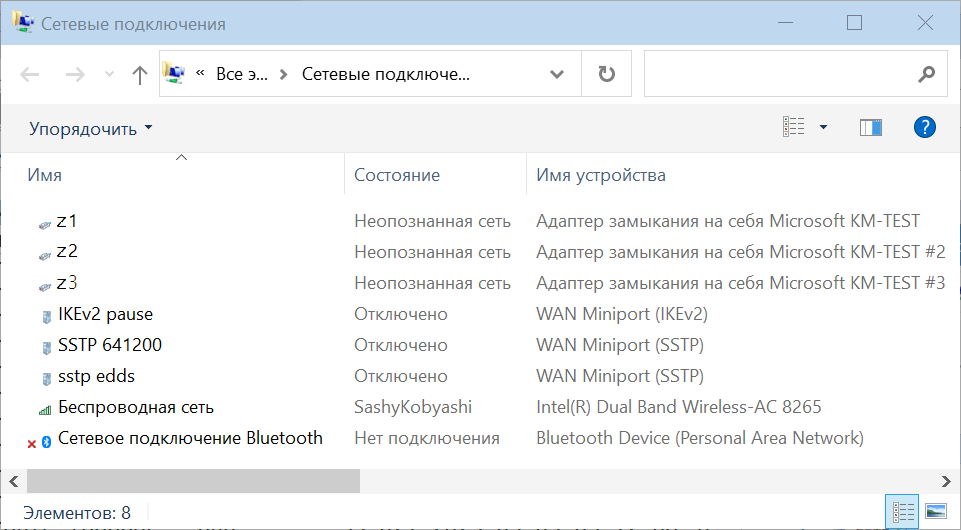
Task: Sort by Имя устройства column header
Action: click(x=601, y=175)
